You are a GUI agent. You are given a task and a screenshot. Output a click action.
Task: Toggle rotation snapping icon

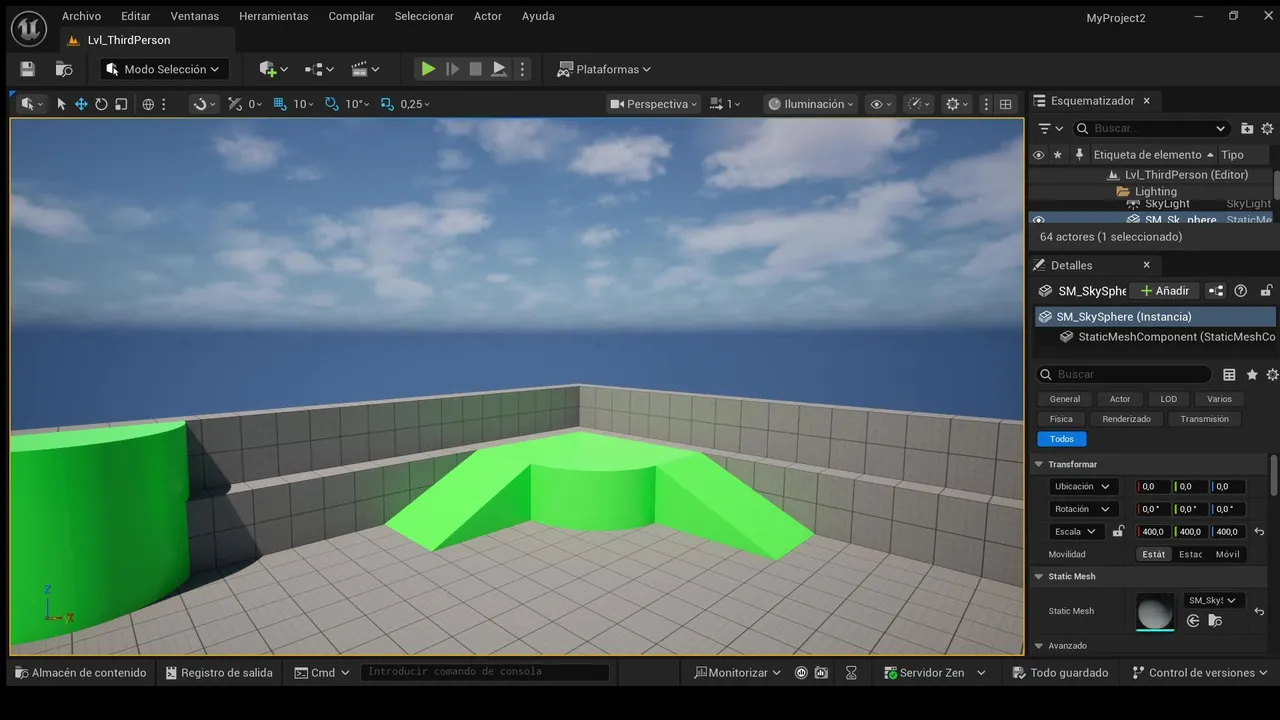332,104
